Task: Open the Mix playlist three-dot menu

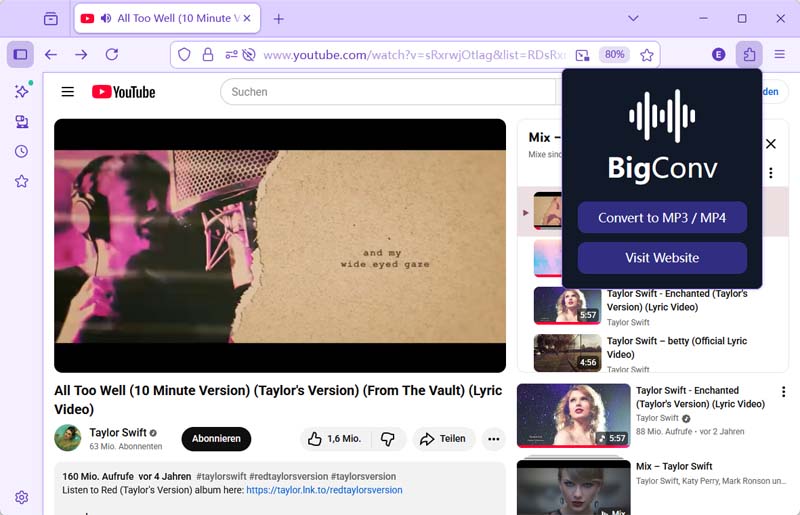Action: point(771,173)
